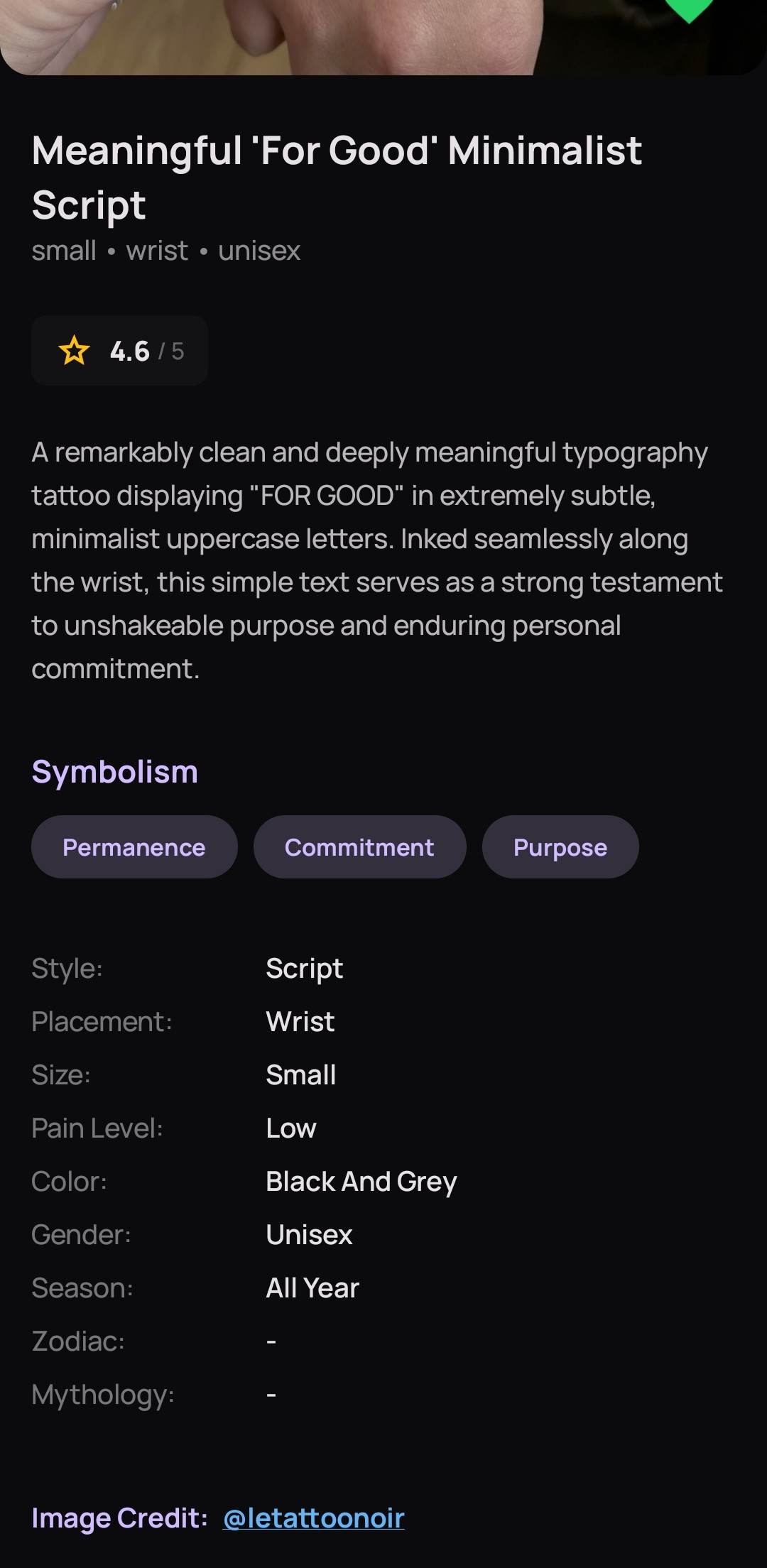Viewport: 767px width, 1568px height.
Task: Tap the Season All Year value
Action: click(x=312, y=1287)
